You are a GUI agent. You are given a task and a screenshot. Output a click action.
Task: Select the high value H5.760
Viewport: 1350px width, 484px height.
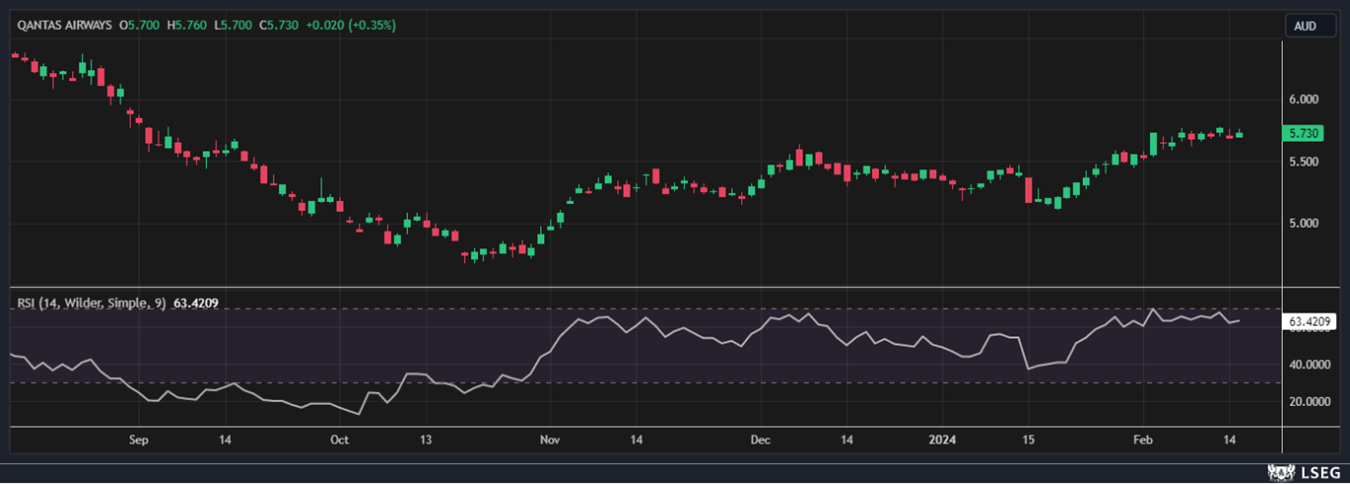click(187, 25)
